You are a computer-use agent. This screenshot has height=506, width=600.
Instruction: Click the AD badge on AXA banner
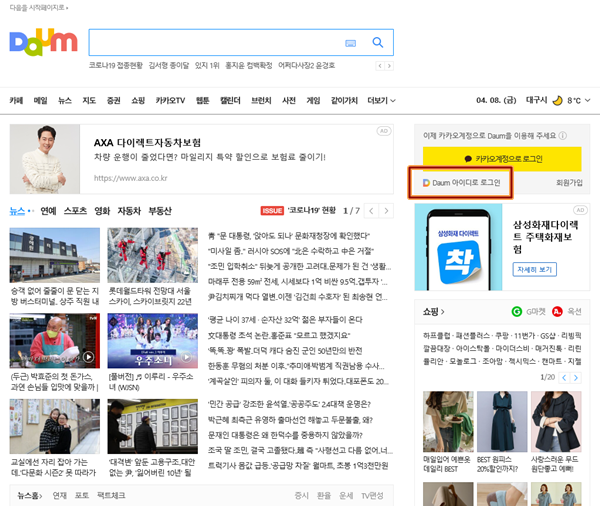(384, 131)
